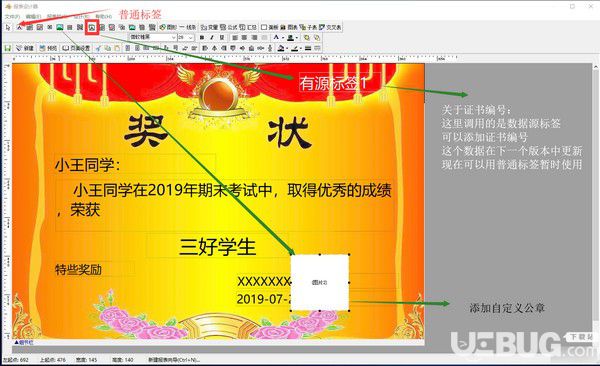Screen dimensions: 600x366
Task: Open the 编辑 Edit menu
Action: 33,16
